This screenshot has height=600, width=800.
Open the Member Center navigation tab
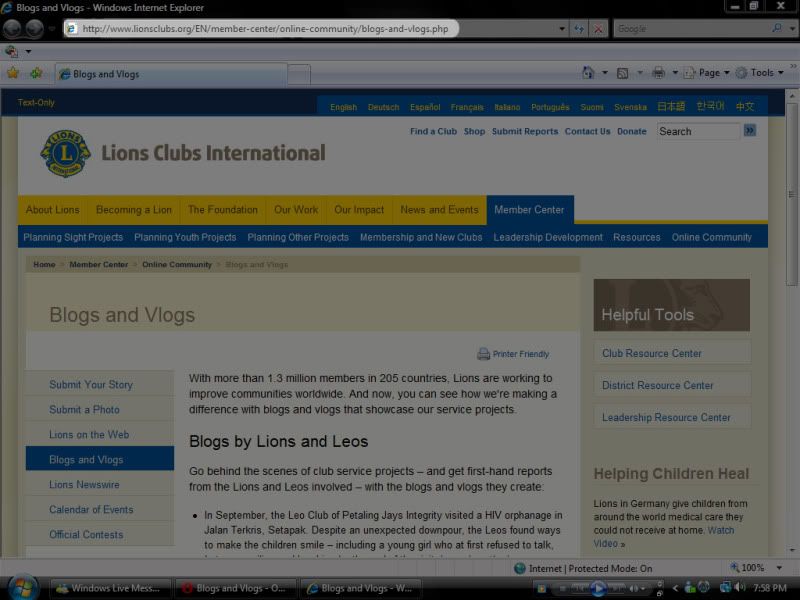[x=529, y=210]
